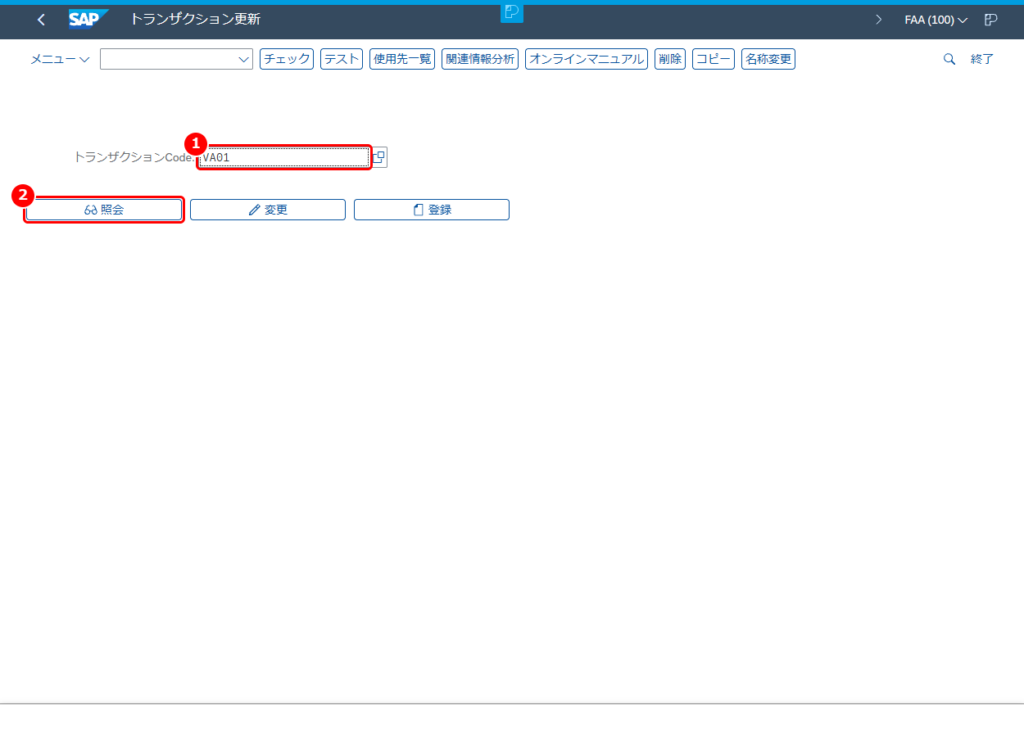The height and width of the screenshot is (737, 1024).
Task: Click the back arrow in the header
Action: pos(41,20)
